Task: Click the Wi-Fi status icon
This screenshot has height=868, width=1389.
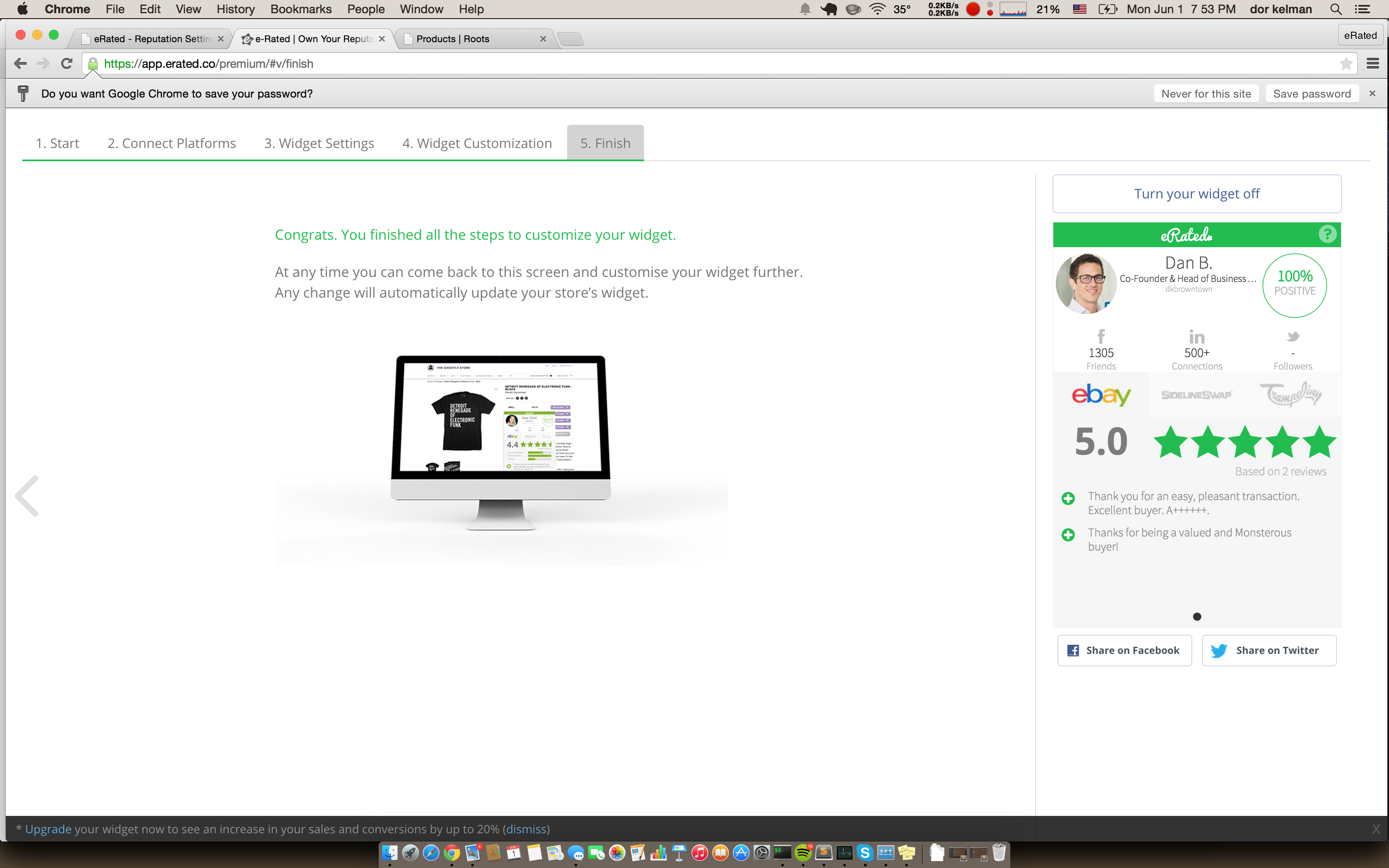Action: coord(877,9)
